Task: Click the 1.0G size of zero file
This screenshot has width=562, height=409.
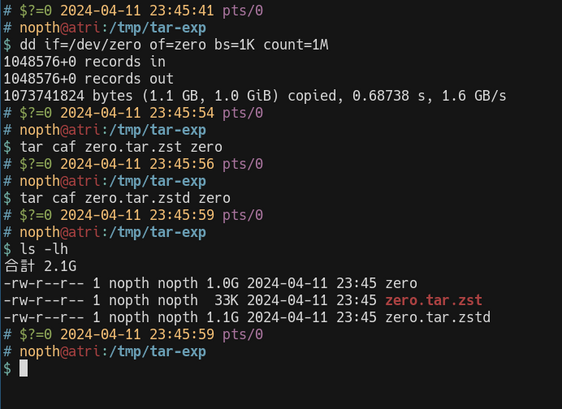Action: pyautogui.click(x=222, y=284)
